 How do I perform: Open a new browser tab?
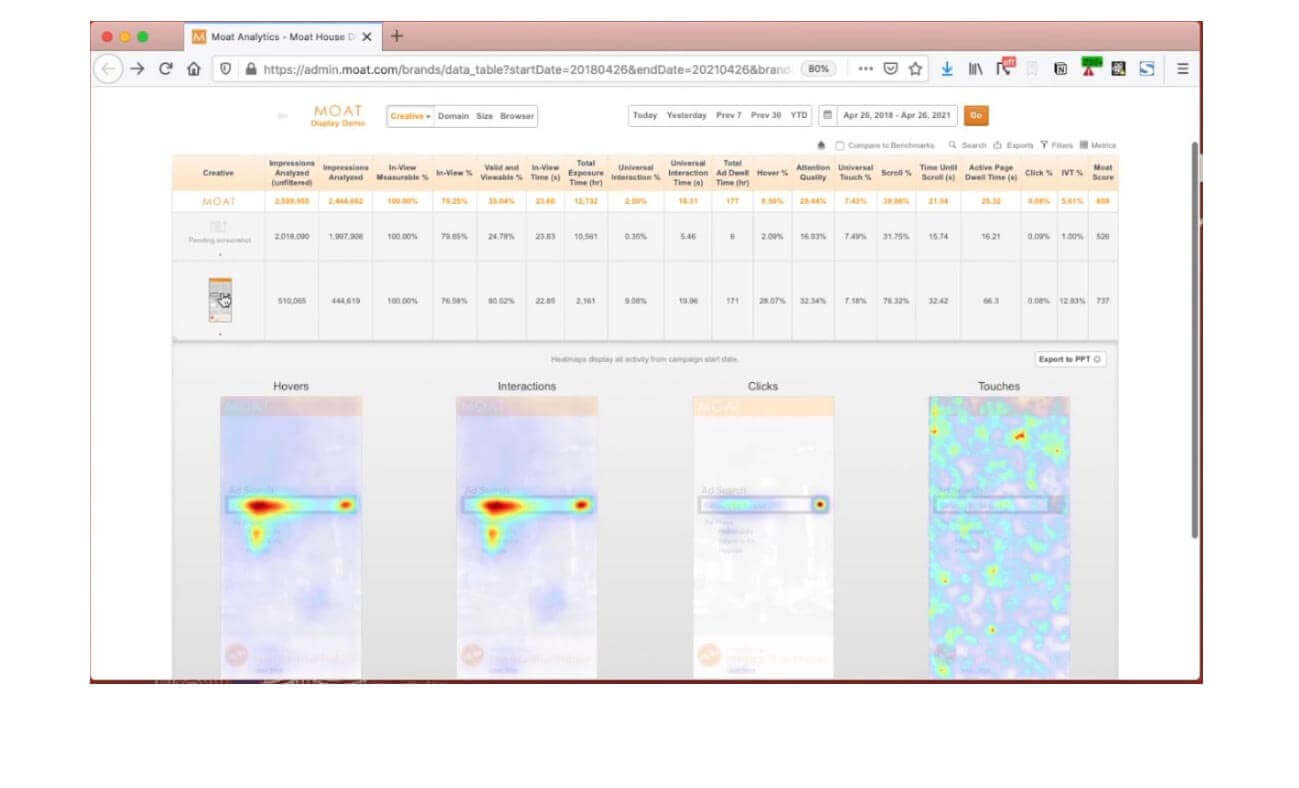pos(396,36)
